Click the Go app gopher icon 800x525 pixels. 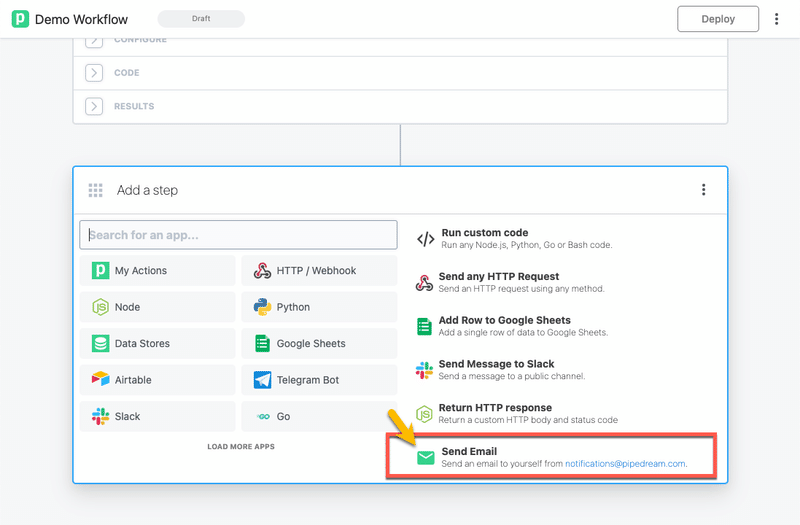click(x=263, y=417)
